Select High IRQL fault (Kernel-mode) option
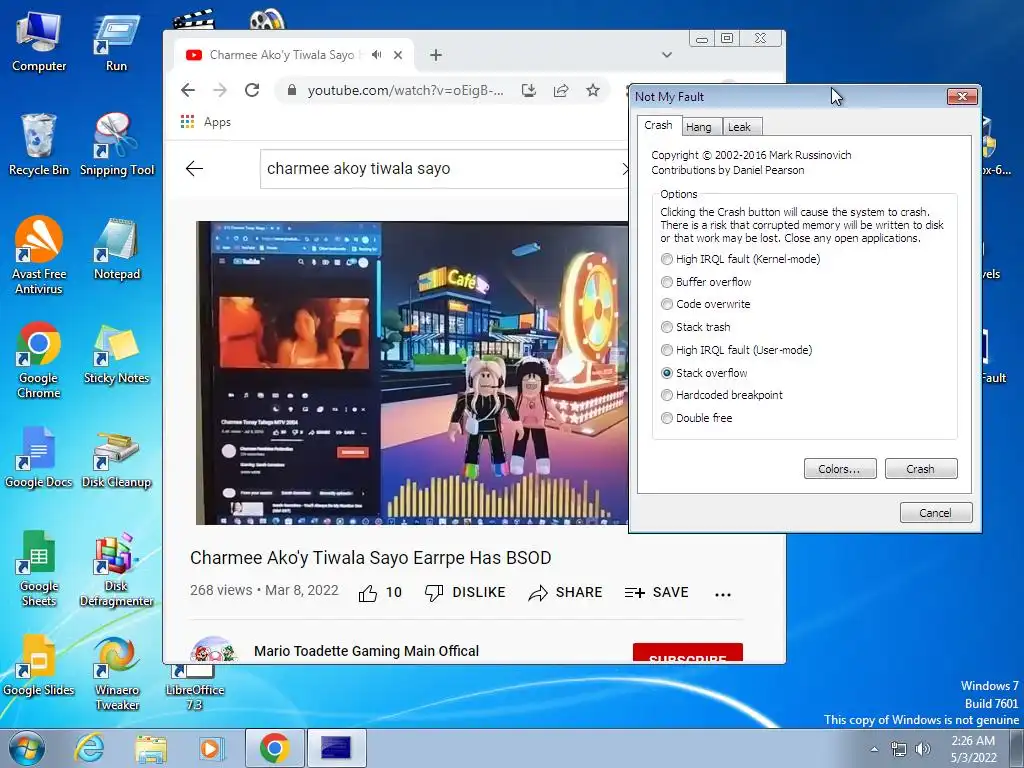 coord(740,259)
